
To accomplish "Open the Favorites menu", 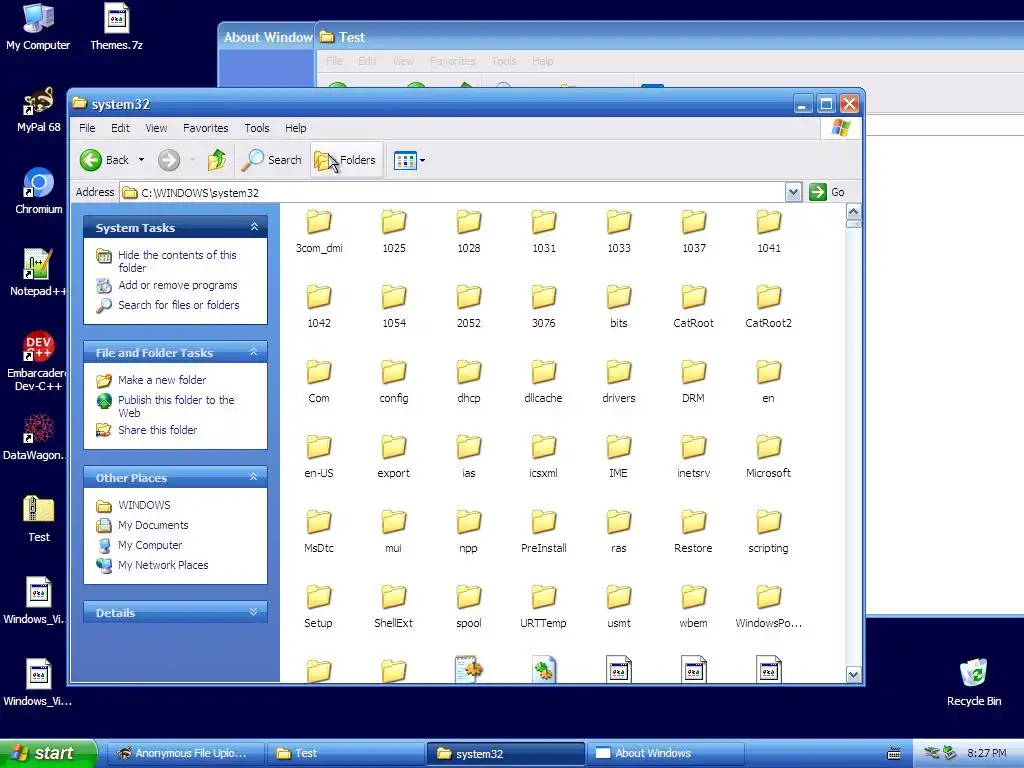I will (x=206, y=128).
